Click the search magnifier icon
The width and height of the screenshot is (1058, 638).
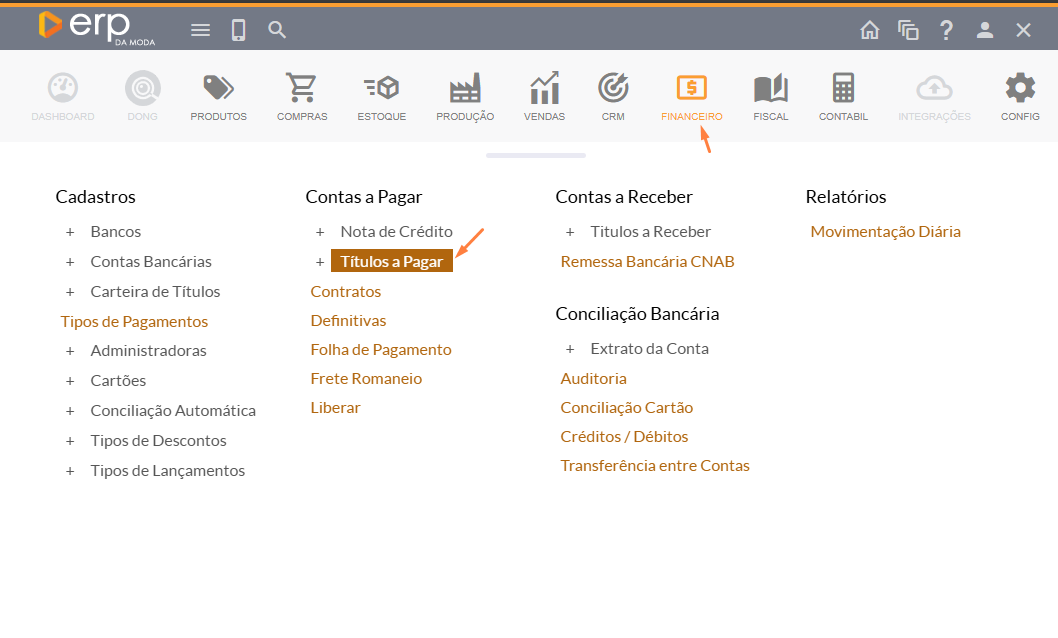pyautogui.click(x=277, y=30)
